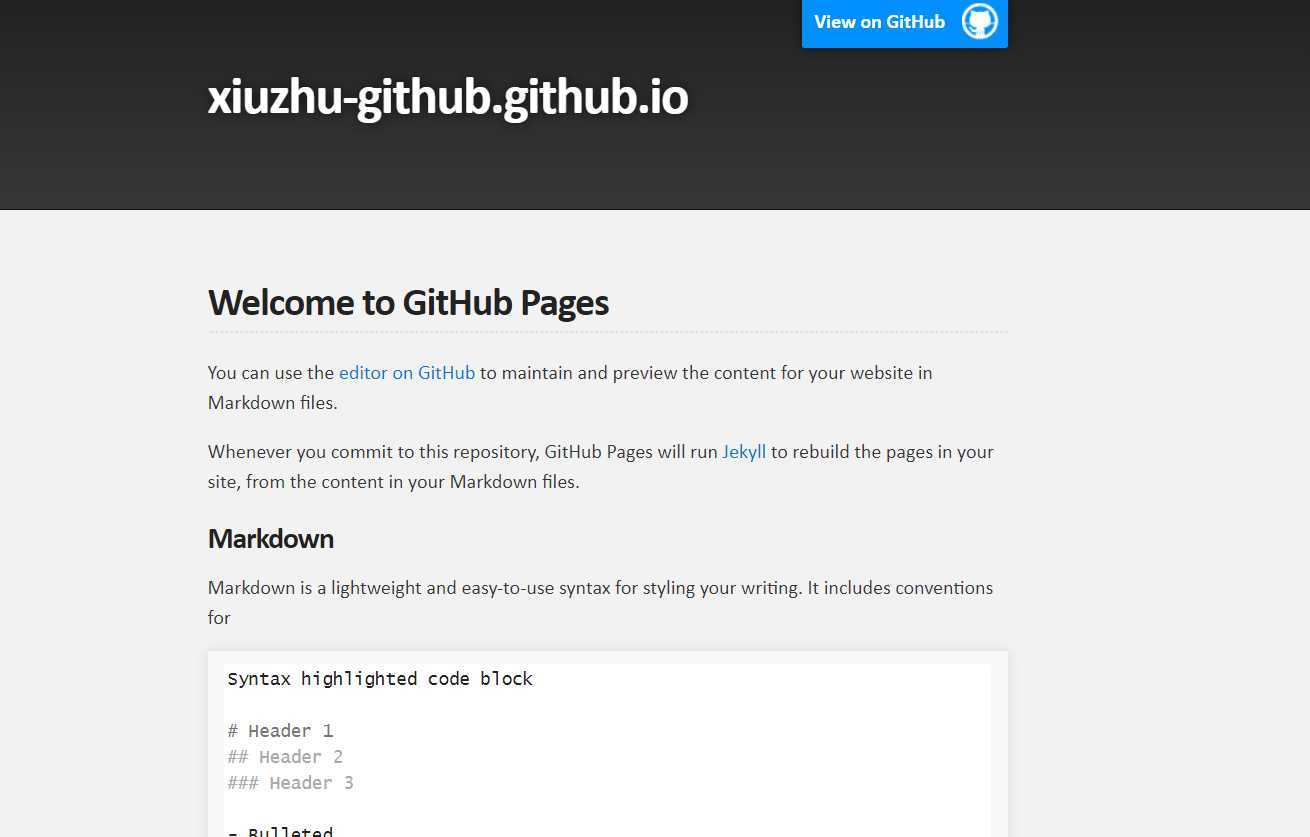Click the xiuzhu-github.github.io site title
The height and width of the screenshot is (837, 1310).
click(448, 98)
